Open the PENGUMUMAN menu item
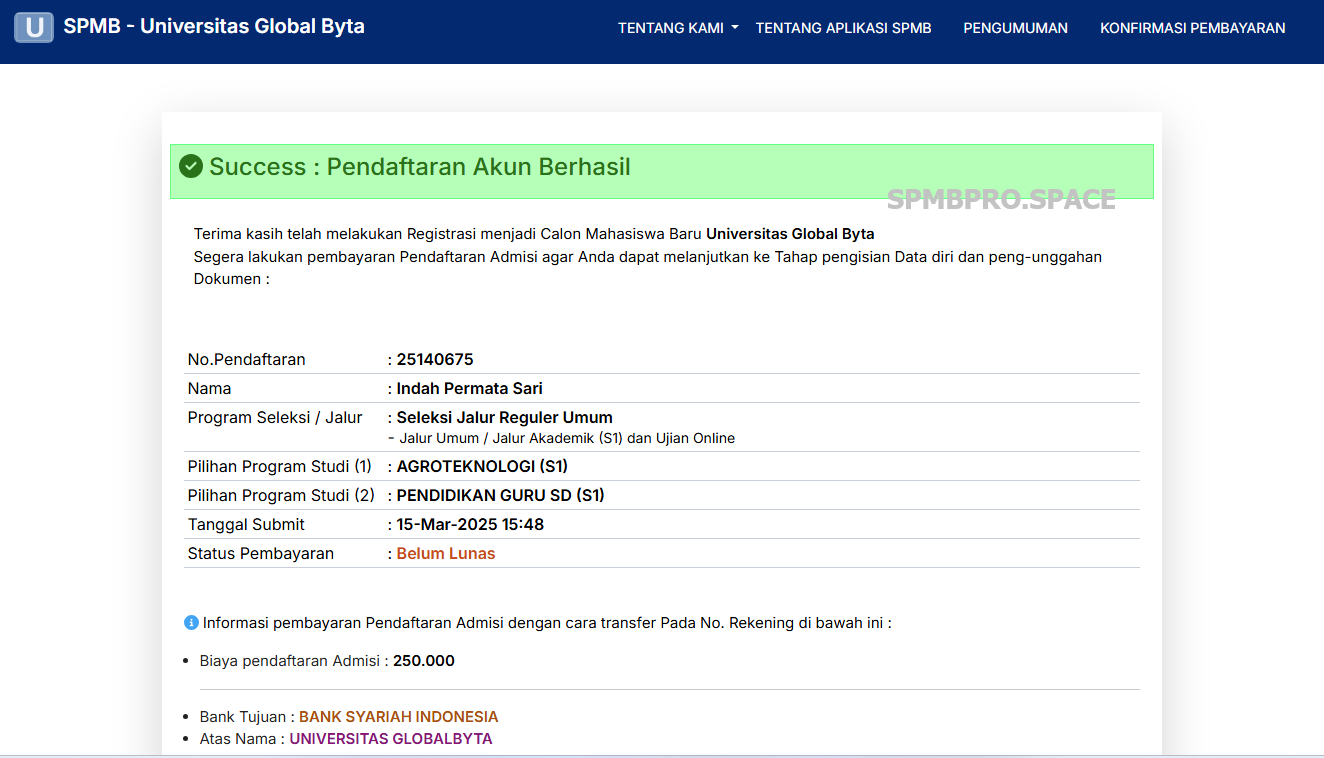Screen dimensions: 1324x758 pos(1016,28)
